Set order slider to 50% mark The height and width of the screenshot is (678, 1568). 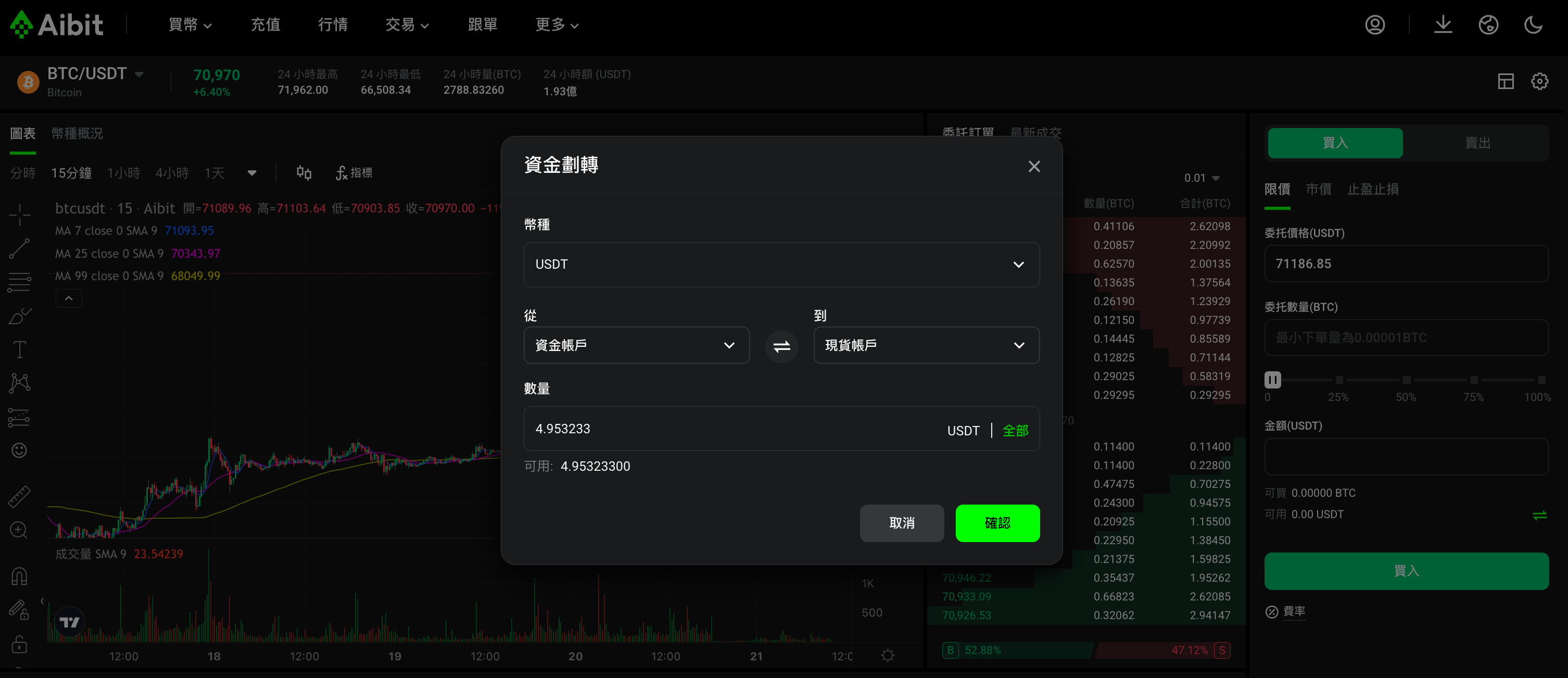pyautogui.click(x=1406, y=380)
